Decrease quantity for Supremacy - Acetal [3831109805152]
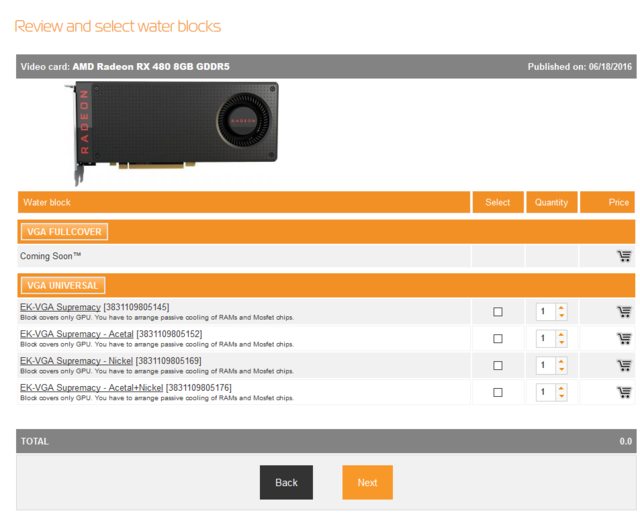 (x=562, y=342)
